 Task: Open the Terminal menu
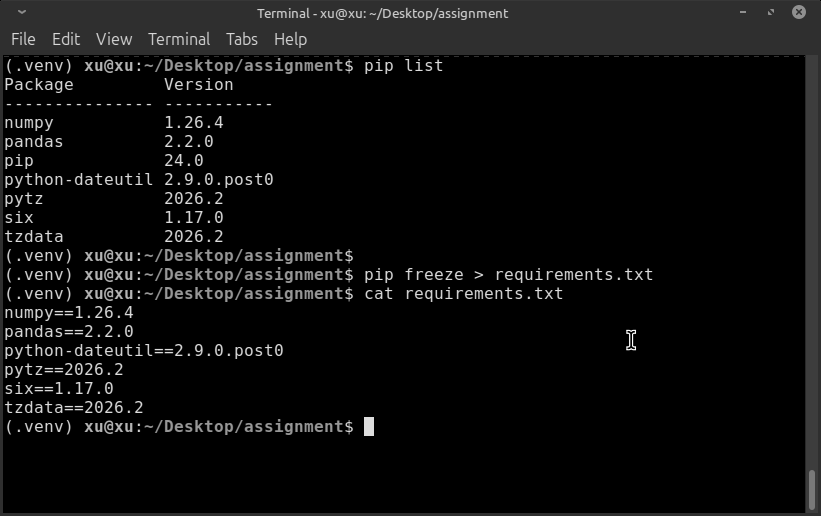179,39
